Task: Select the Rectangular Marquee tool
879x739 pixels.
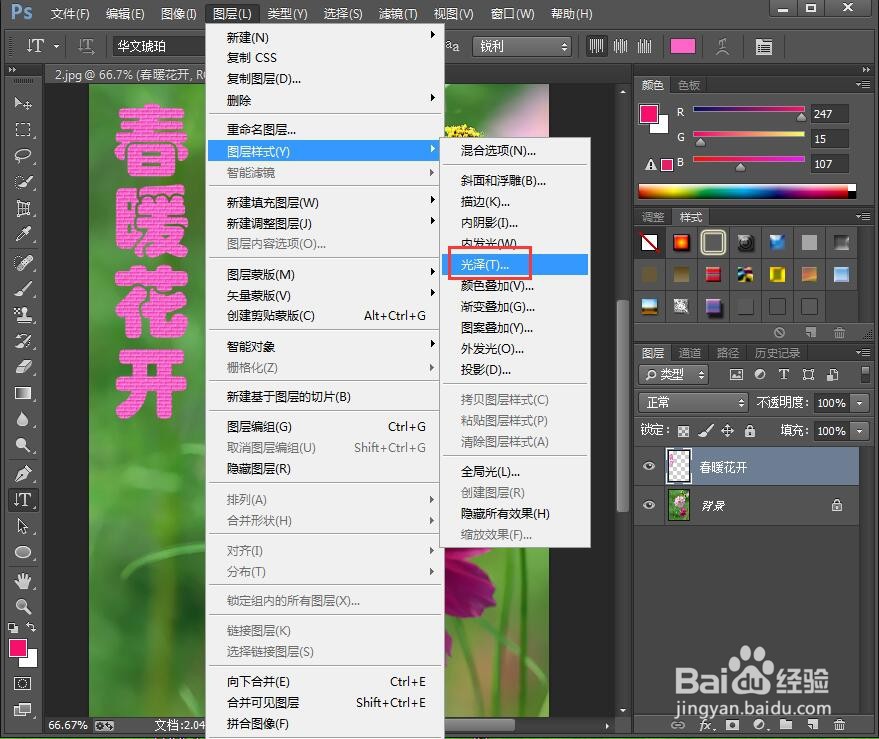Action: tap(23, 130)
